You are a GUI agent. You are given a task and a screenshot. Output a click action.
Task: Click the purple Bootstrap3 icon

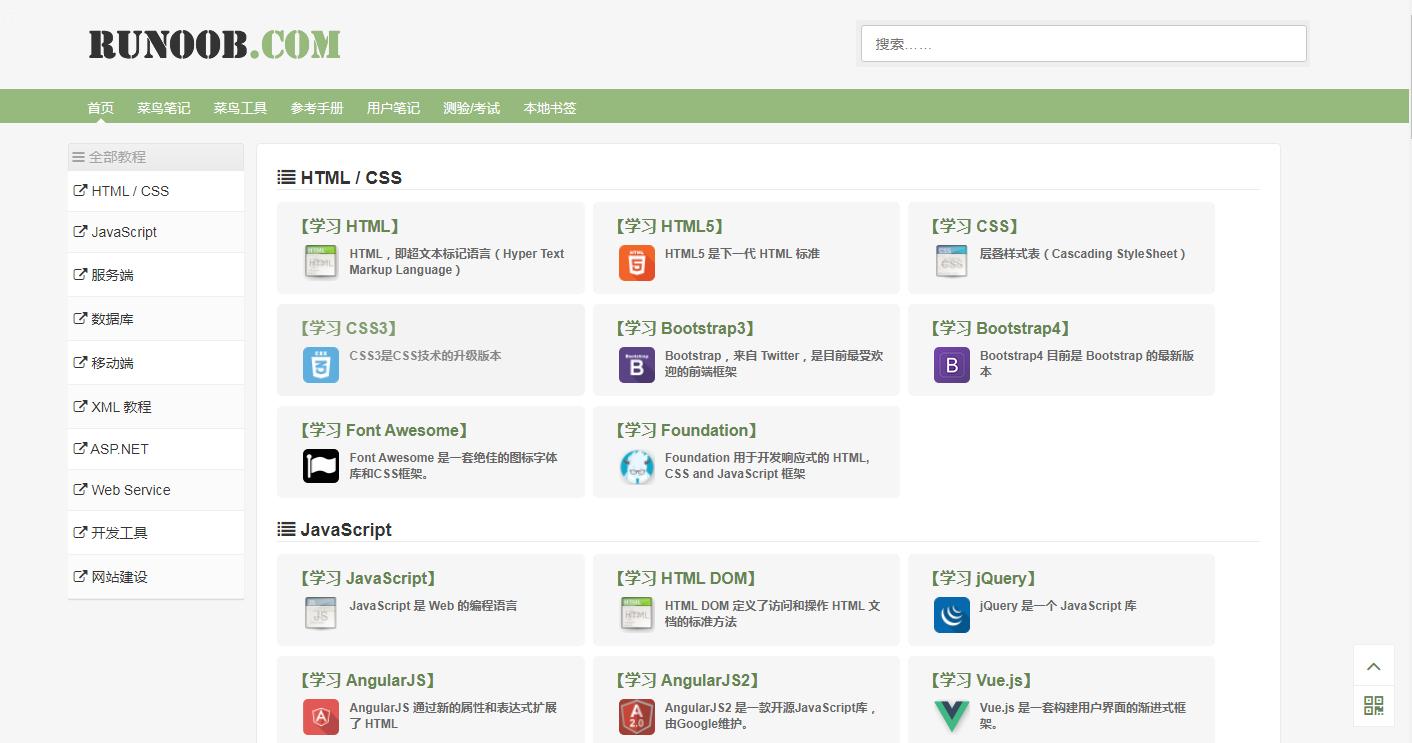[637, 365]
